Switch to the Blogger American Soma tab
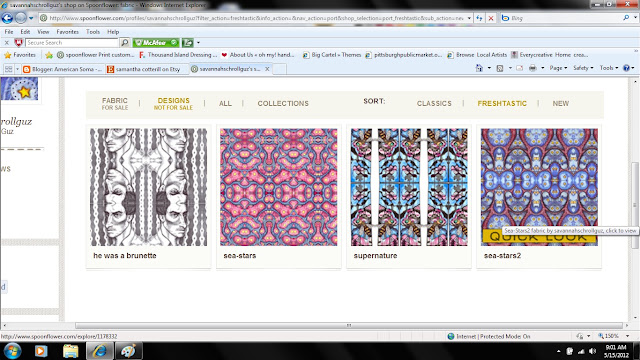 [63, 69]
